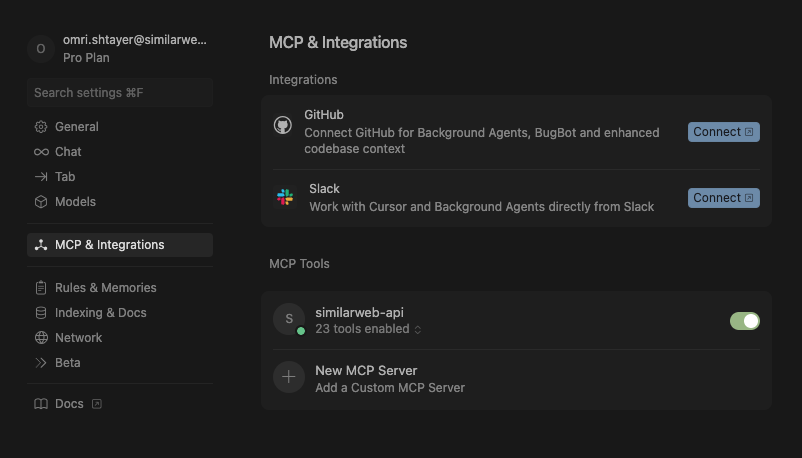Click the MCP Tools section heading
802x458 pixels.
click(x=299, y=264)
